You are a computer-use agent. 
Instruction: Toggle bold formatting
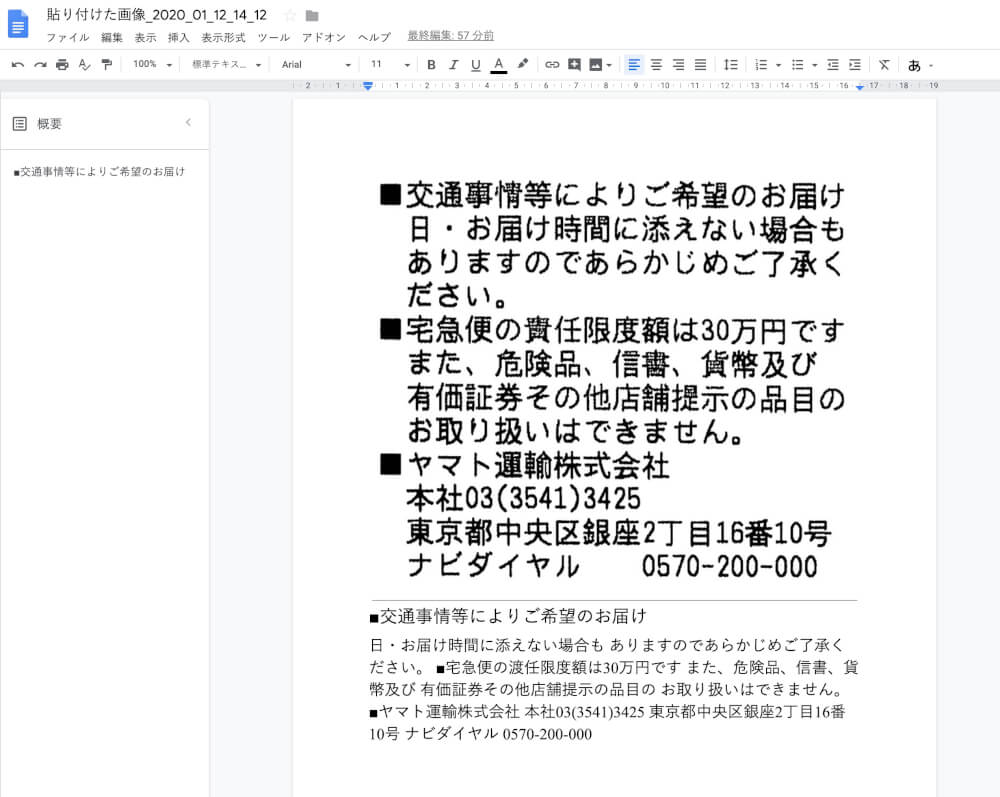tap(431, 64)
